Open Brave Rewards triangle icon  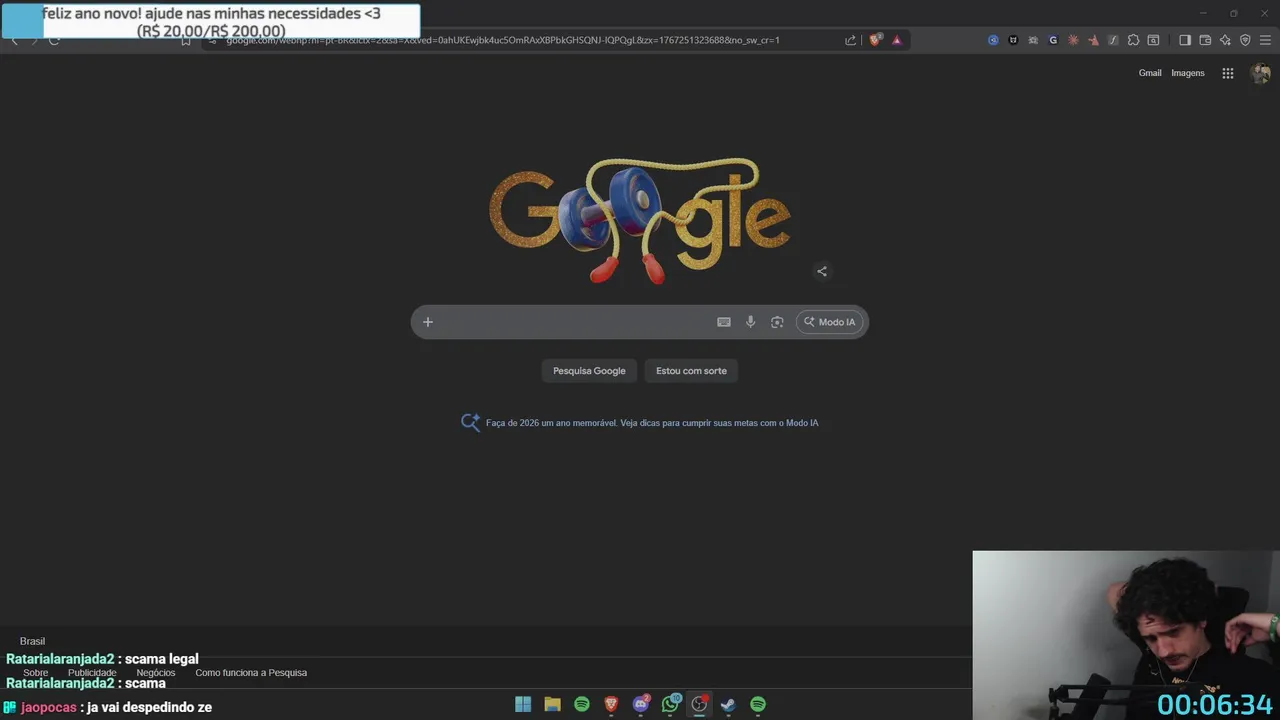897,40
